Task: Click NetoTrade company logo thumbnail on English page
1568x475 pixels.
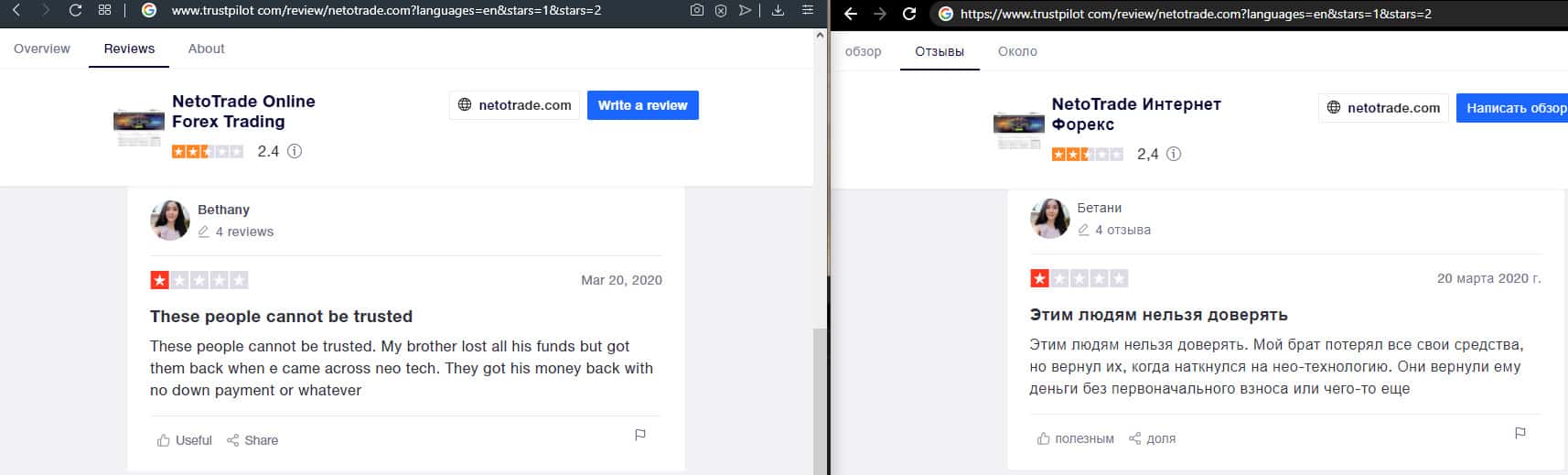Action: tap(138, 127)
